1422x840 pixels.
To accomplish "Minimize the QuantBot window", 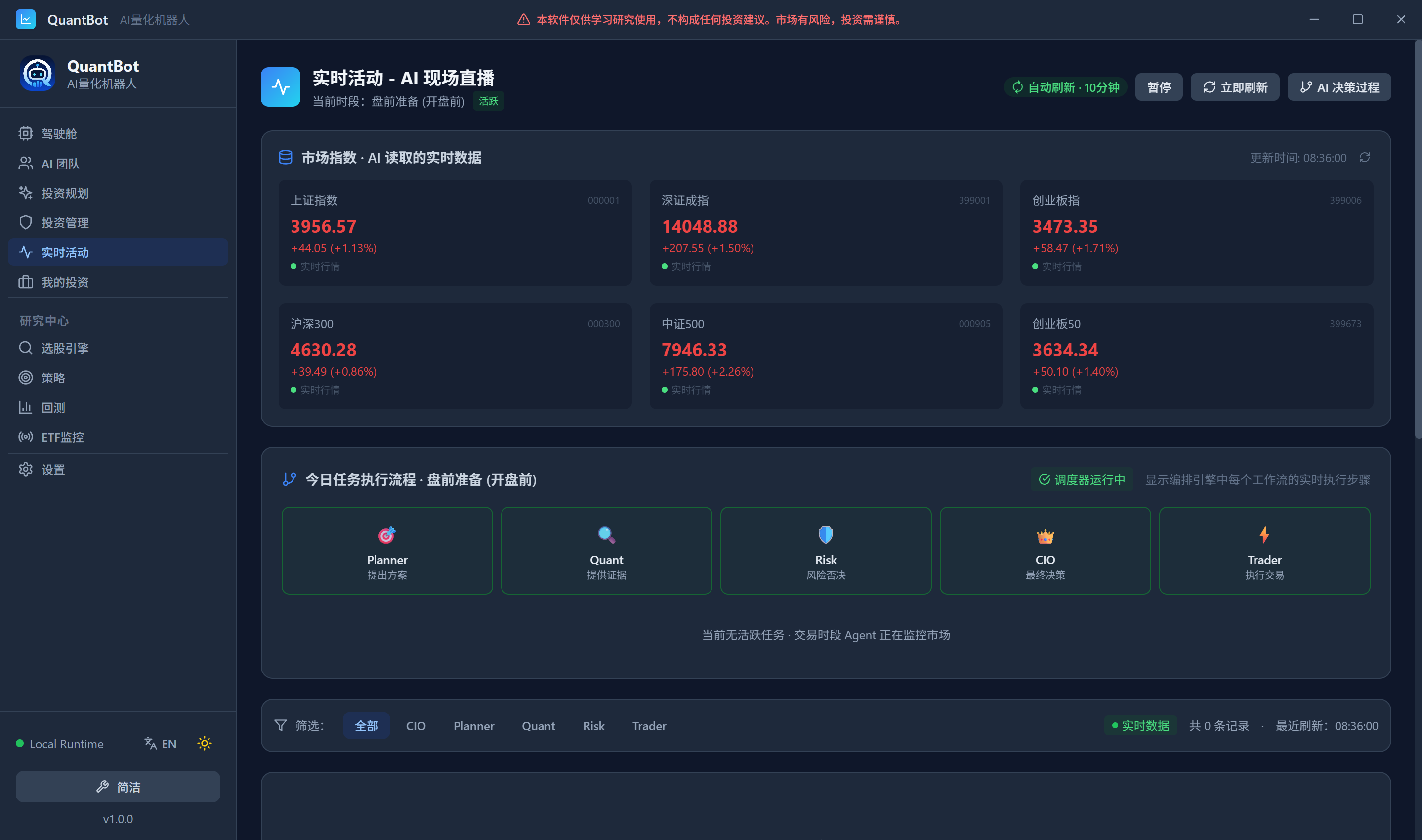I will [1314, 19].
